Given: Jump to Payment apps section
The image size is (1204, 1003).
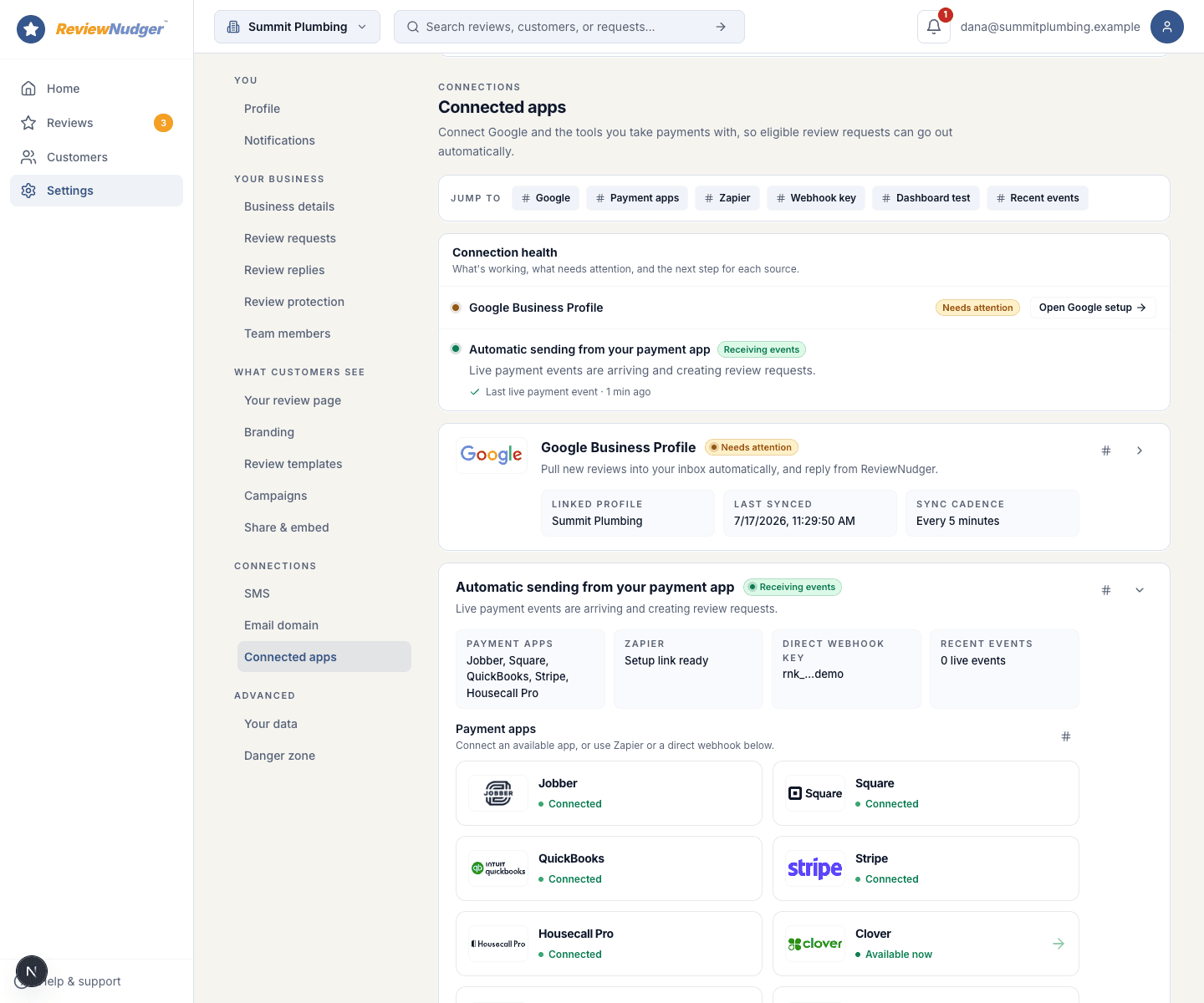Looking at the screenshot, I should tap(637, 198).
